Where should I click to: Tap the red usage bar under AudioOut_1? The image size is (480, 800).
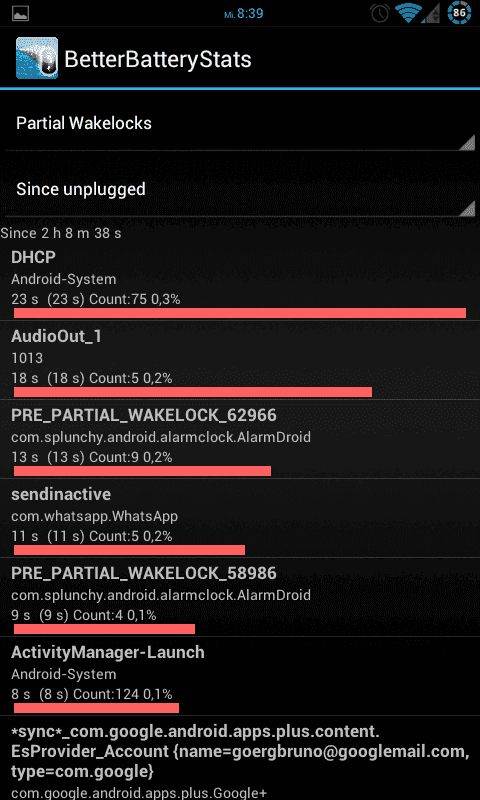click(193, 392)
